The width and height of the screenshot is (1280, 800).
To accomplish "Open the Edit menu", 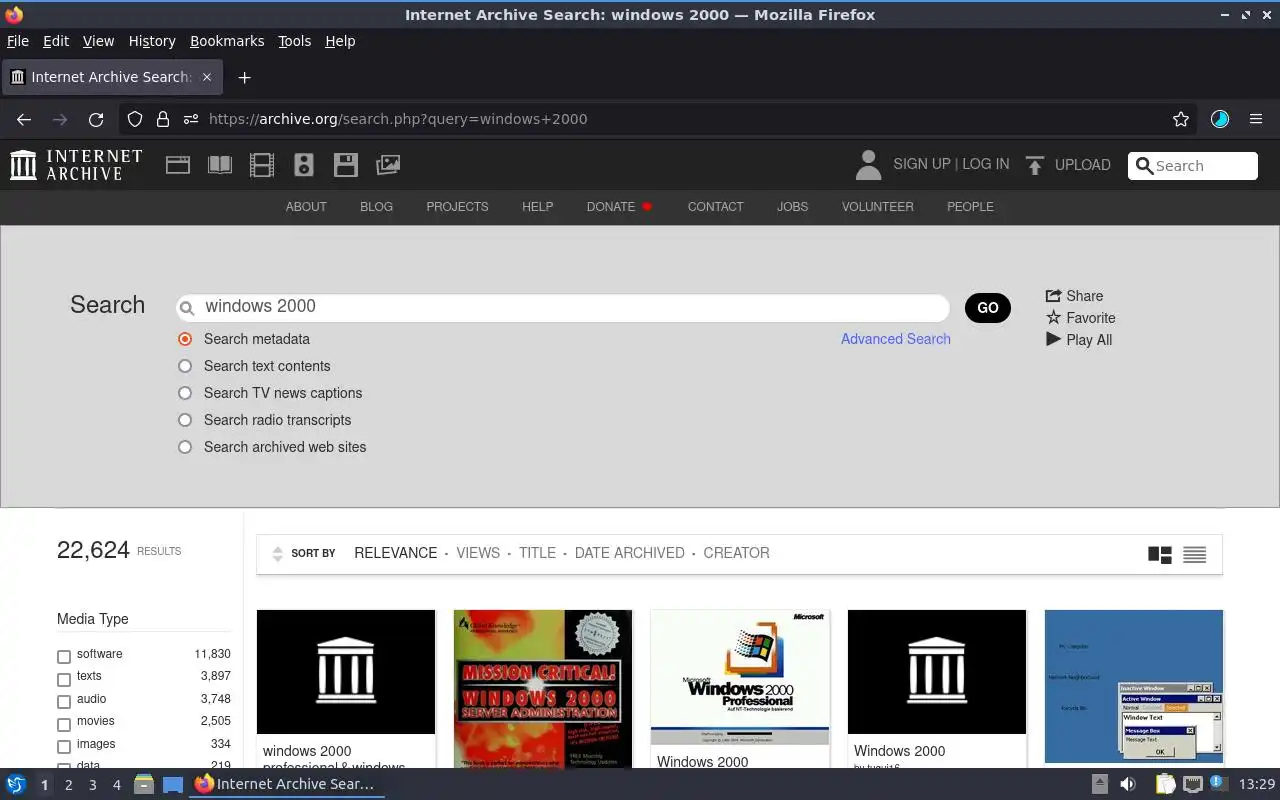I will click(56, 41).
